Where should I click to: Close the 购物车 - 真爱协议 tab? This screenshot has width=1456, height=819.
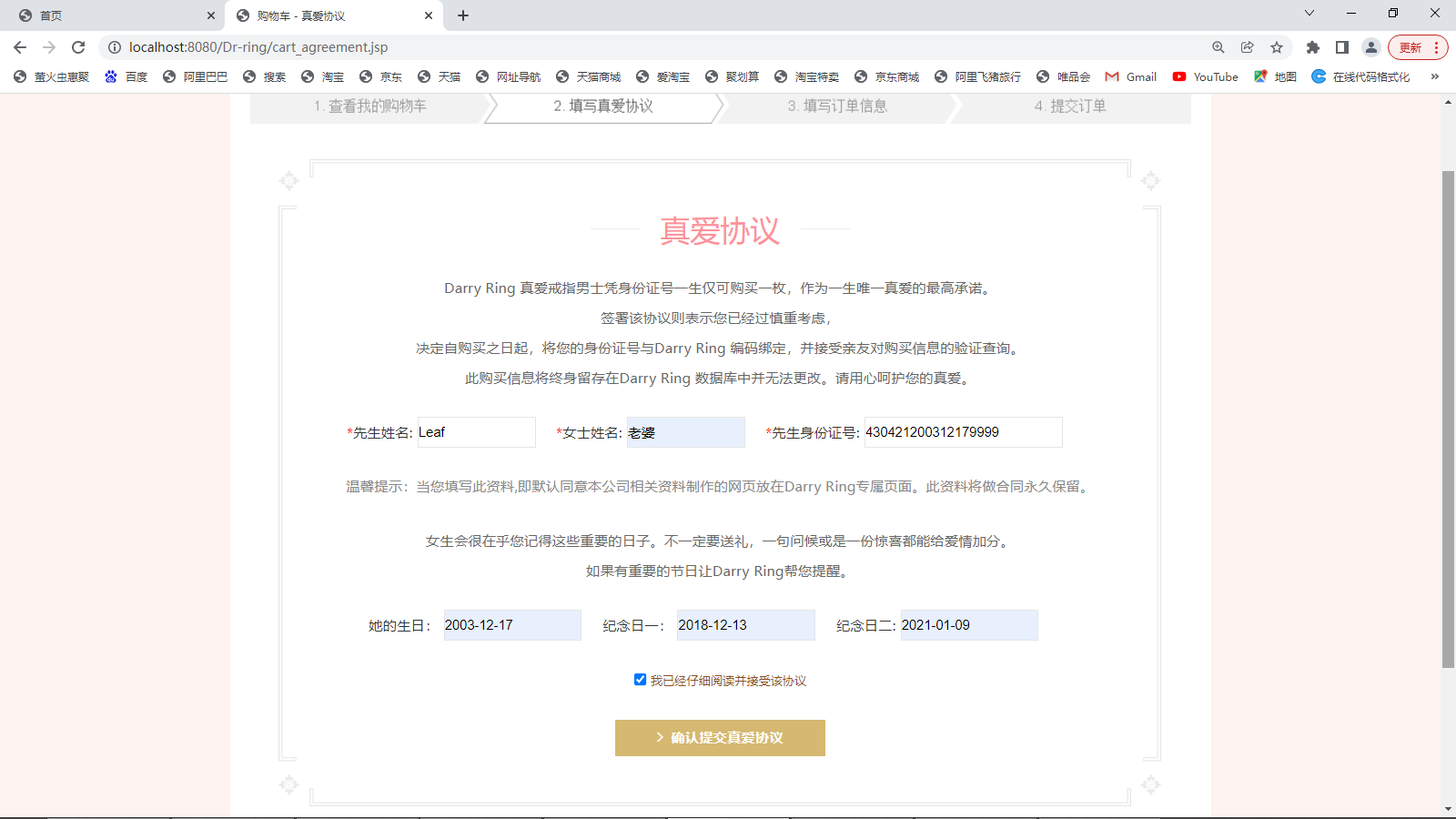[429, 15]
